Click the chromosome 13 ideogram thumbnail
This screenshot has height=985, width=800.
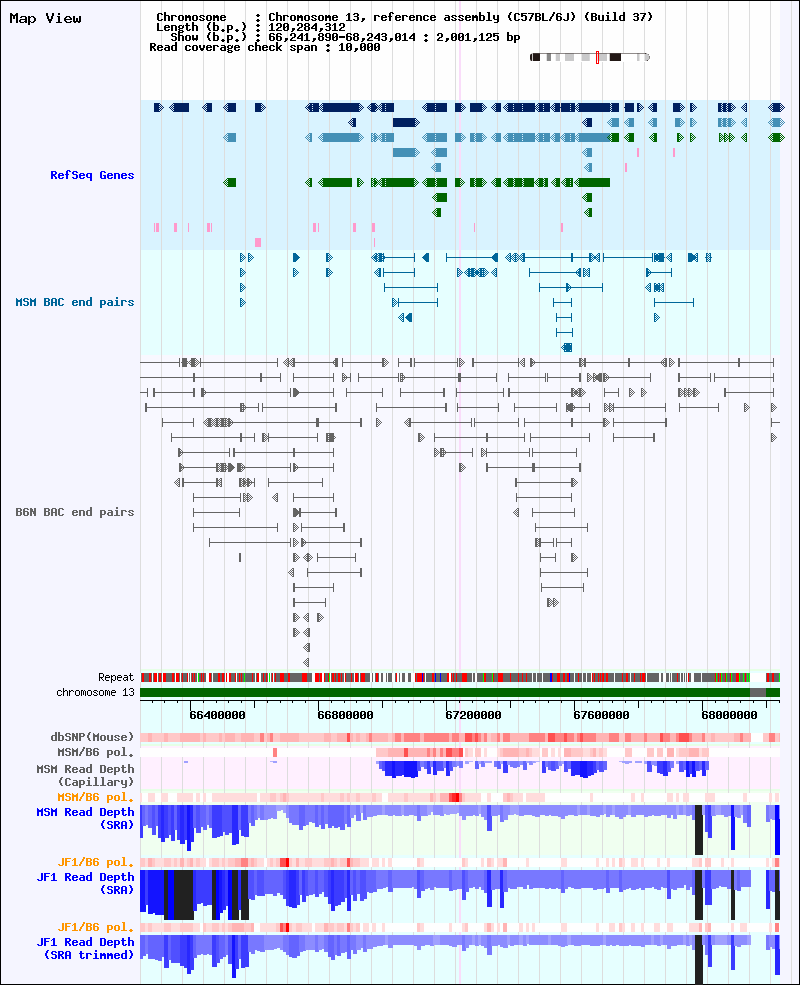tap(590, 57)
